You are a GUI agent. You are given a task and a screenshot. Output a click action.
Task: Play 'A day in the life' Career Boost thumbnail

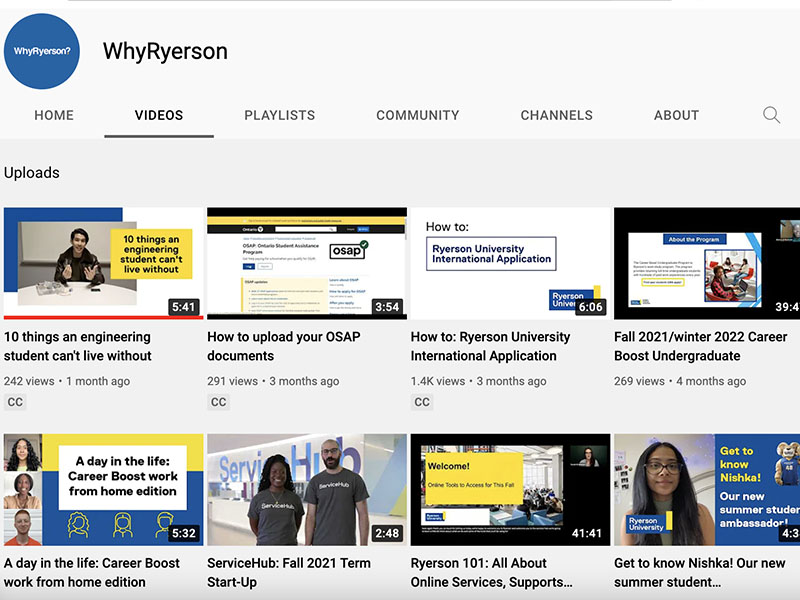(x=103, y=489)
